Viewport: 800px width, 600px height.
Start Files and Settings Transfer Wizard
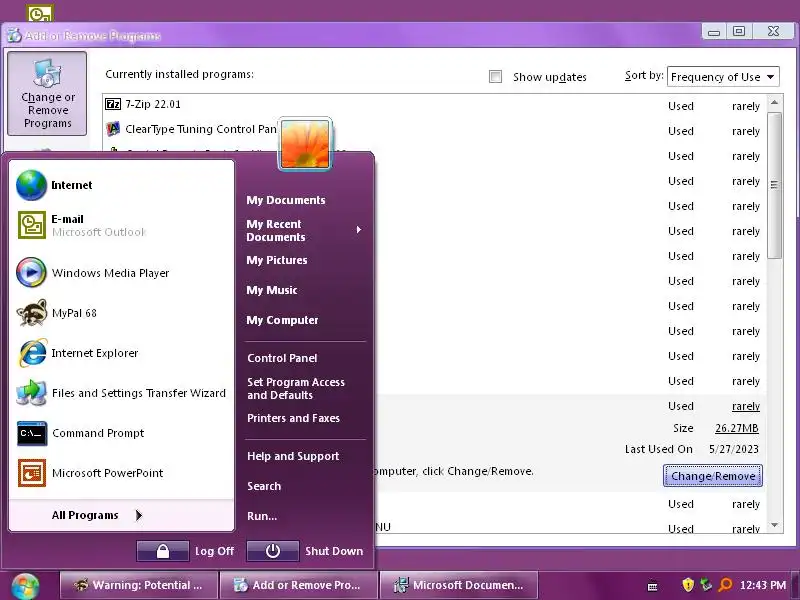click(x=121, y=393)
